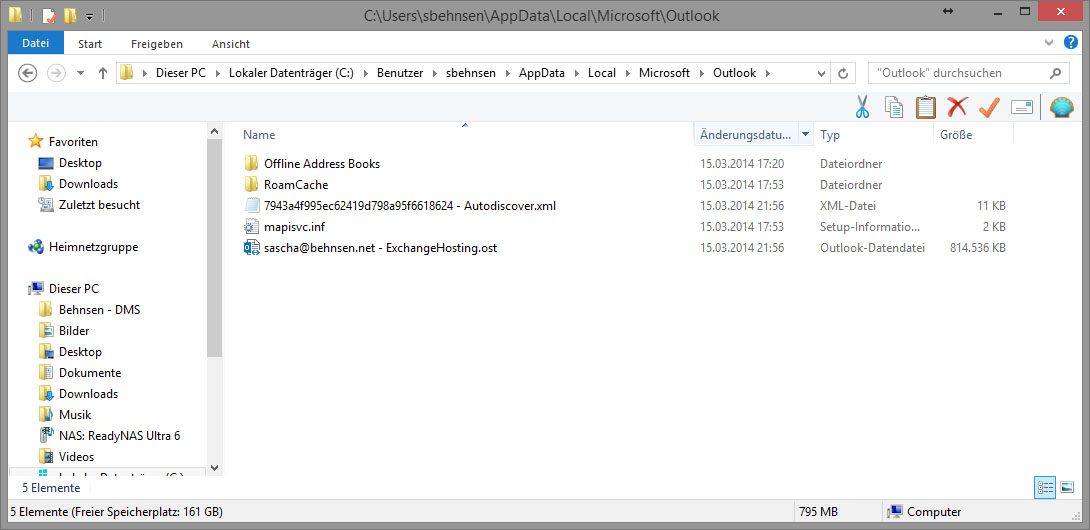Click the 814.536 KB size cell
This screenshot has width=1090, height=530.
pos(977,248)
